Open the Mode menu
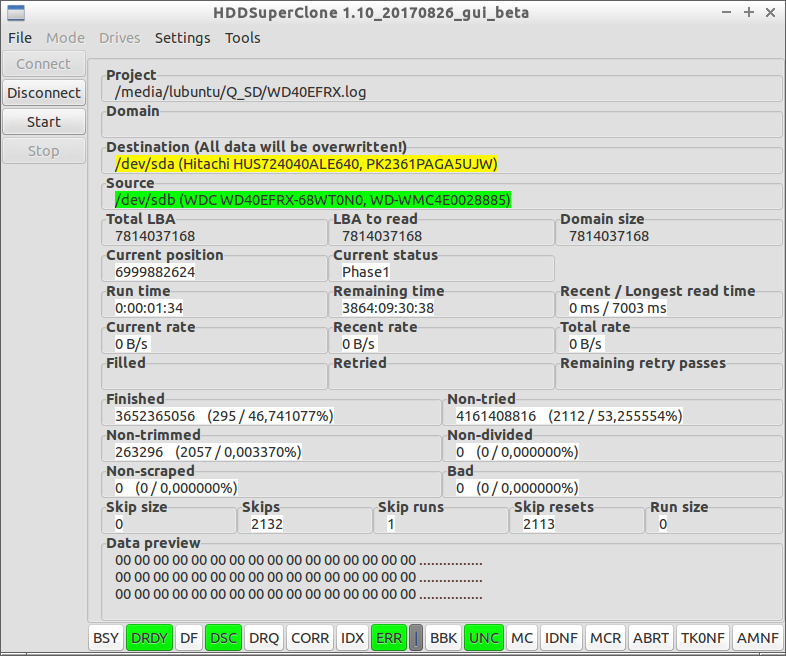The image size is (786, 656). tap(65, 38)
